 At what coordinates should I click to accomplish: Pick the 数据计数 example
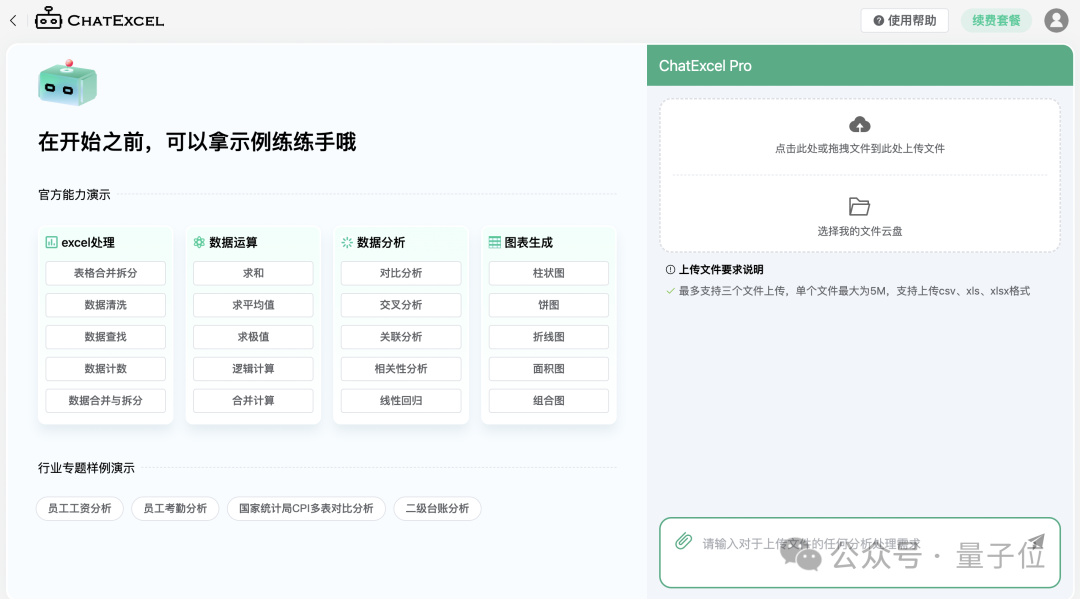tap(105, 368)
